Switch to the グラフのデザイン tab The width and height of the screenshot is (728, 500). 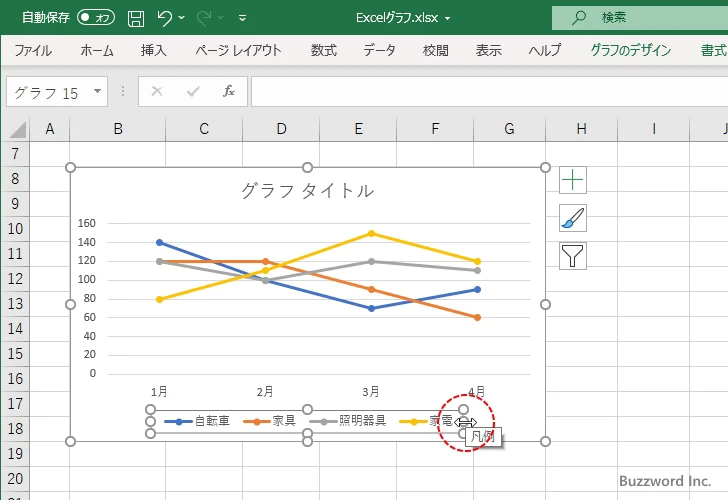click(631, 50)
